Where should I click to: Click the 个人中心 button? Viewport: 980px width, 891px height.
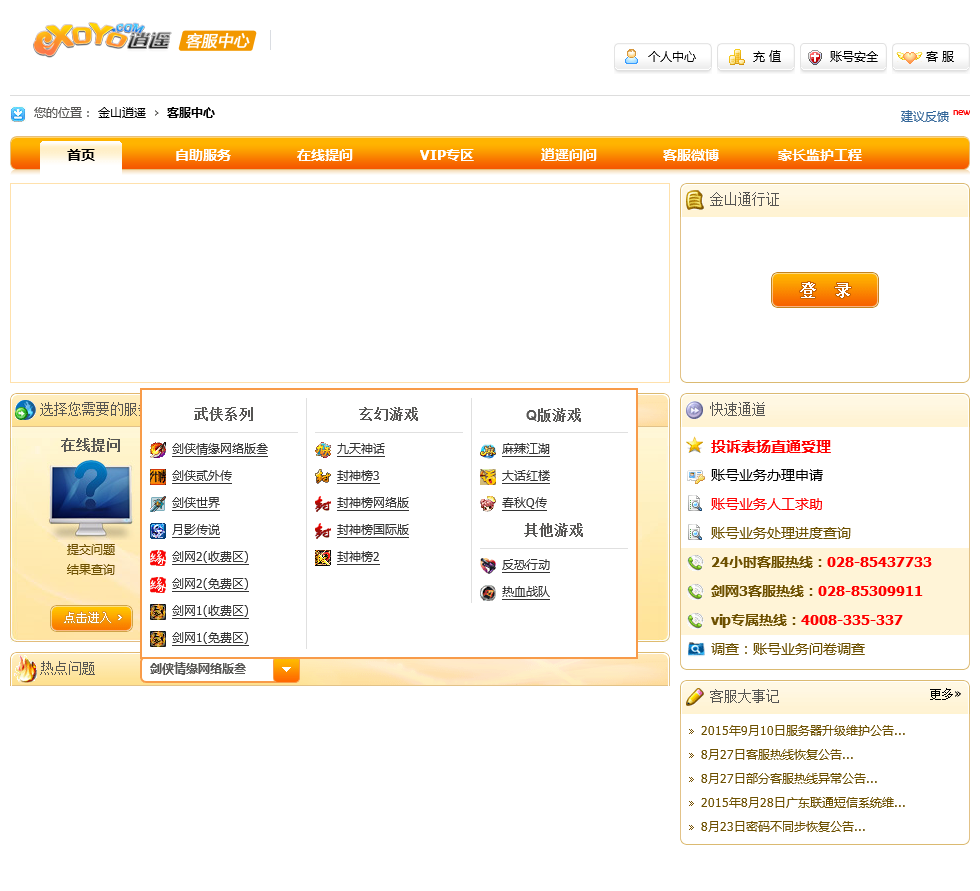point(662,57)
